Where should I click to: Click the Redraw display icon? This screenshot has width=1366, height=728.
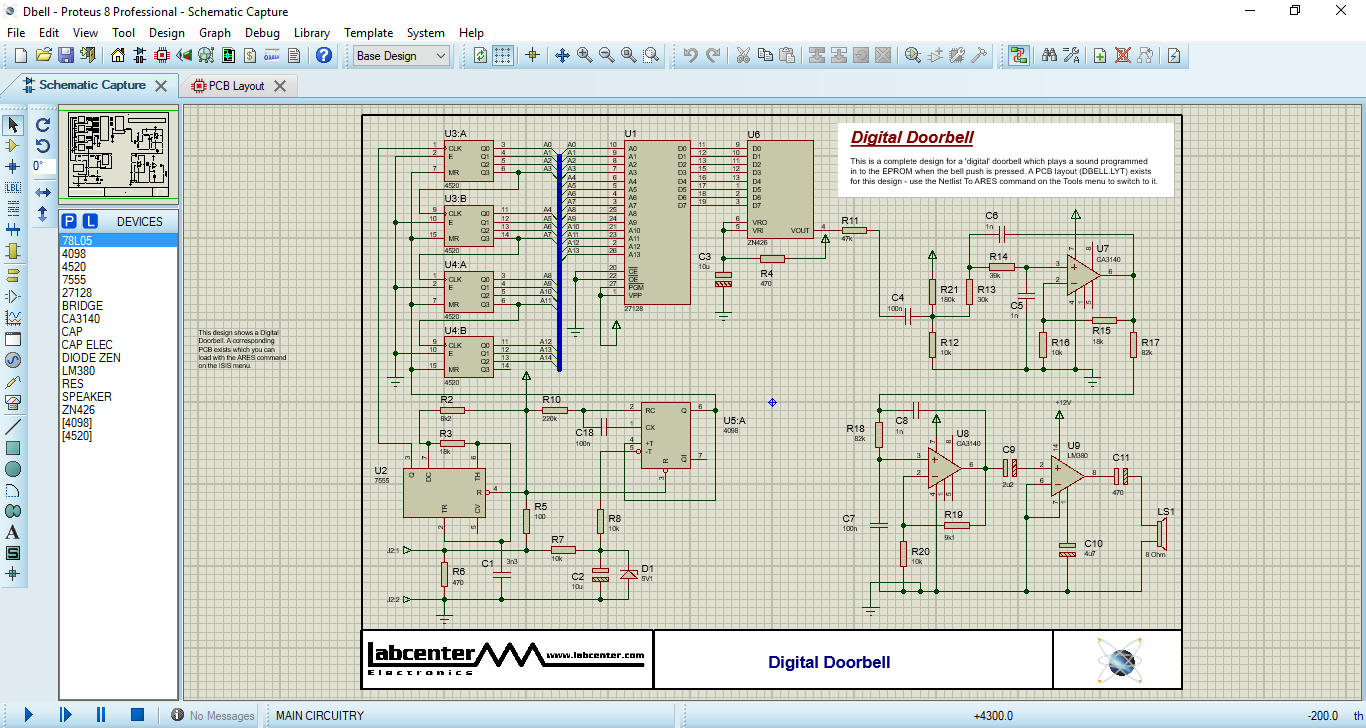481,56
